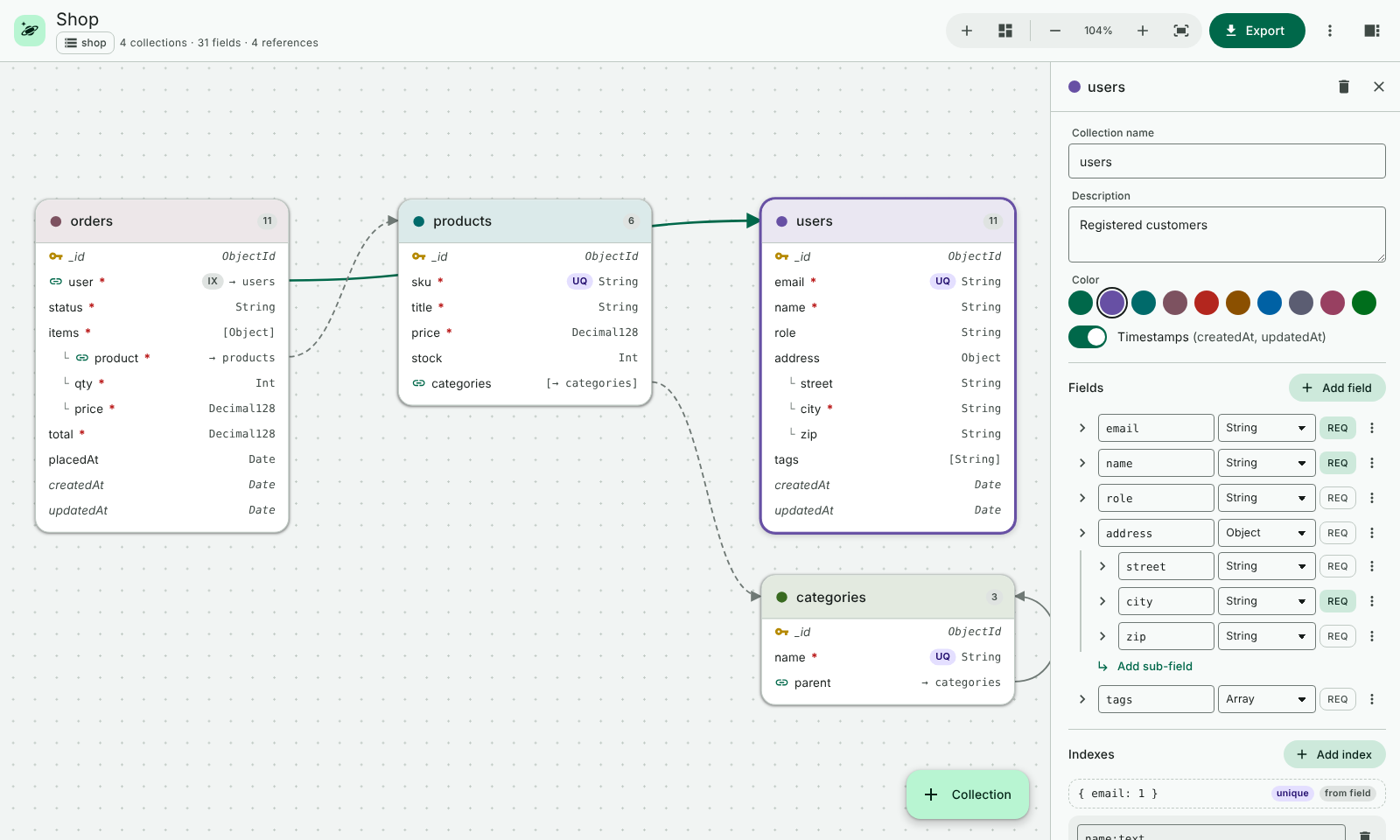Click the Export button
This screenshot has height=840, width=1400.
click(x=1256, y=31)
